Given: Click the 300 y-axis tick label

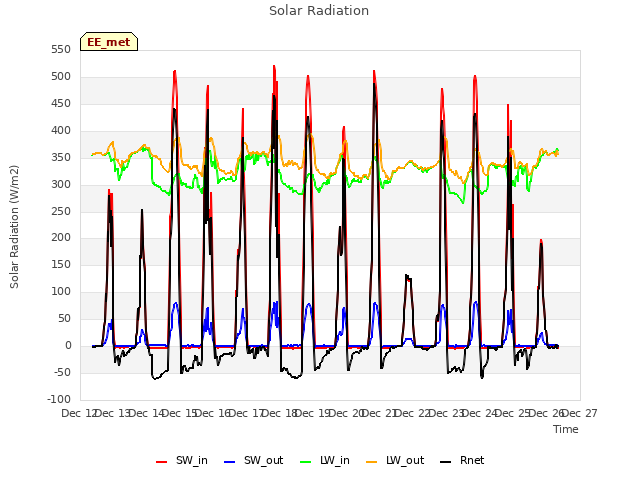Looking at the screenshot, I should [61, 184].
